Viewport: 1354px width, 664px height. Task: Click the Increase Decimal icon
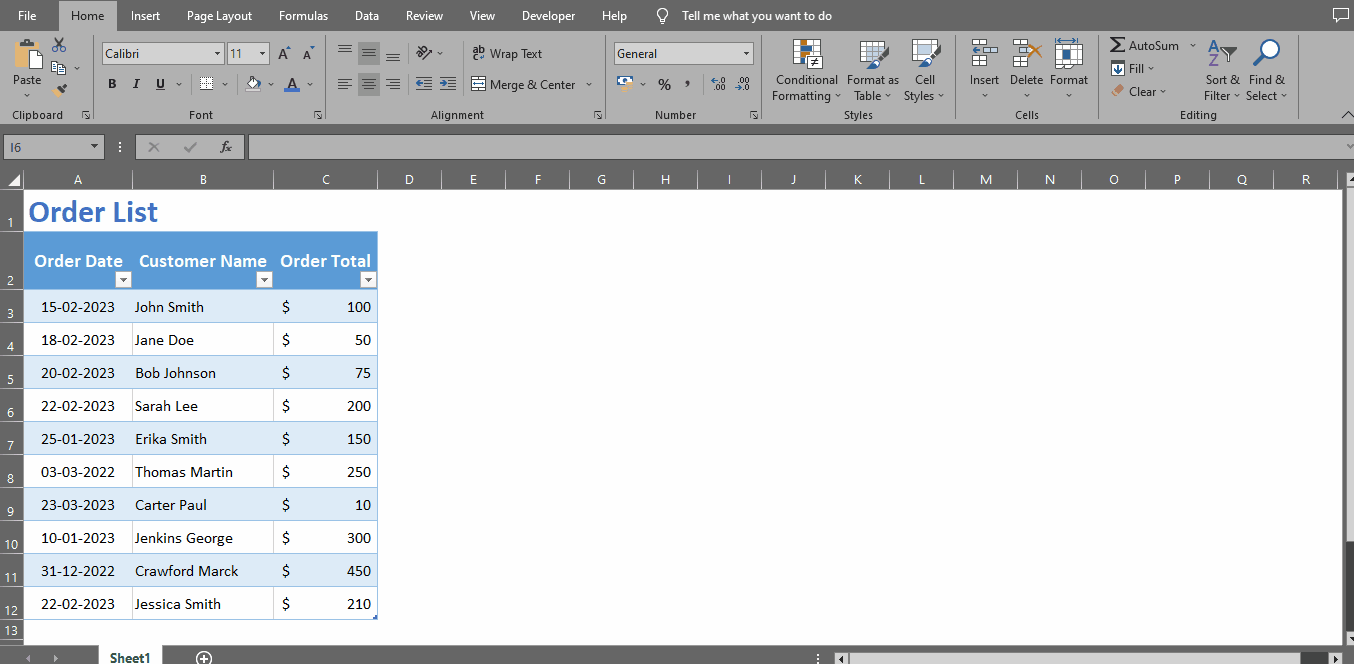(x=718, y=84)
